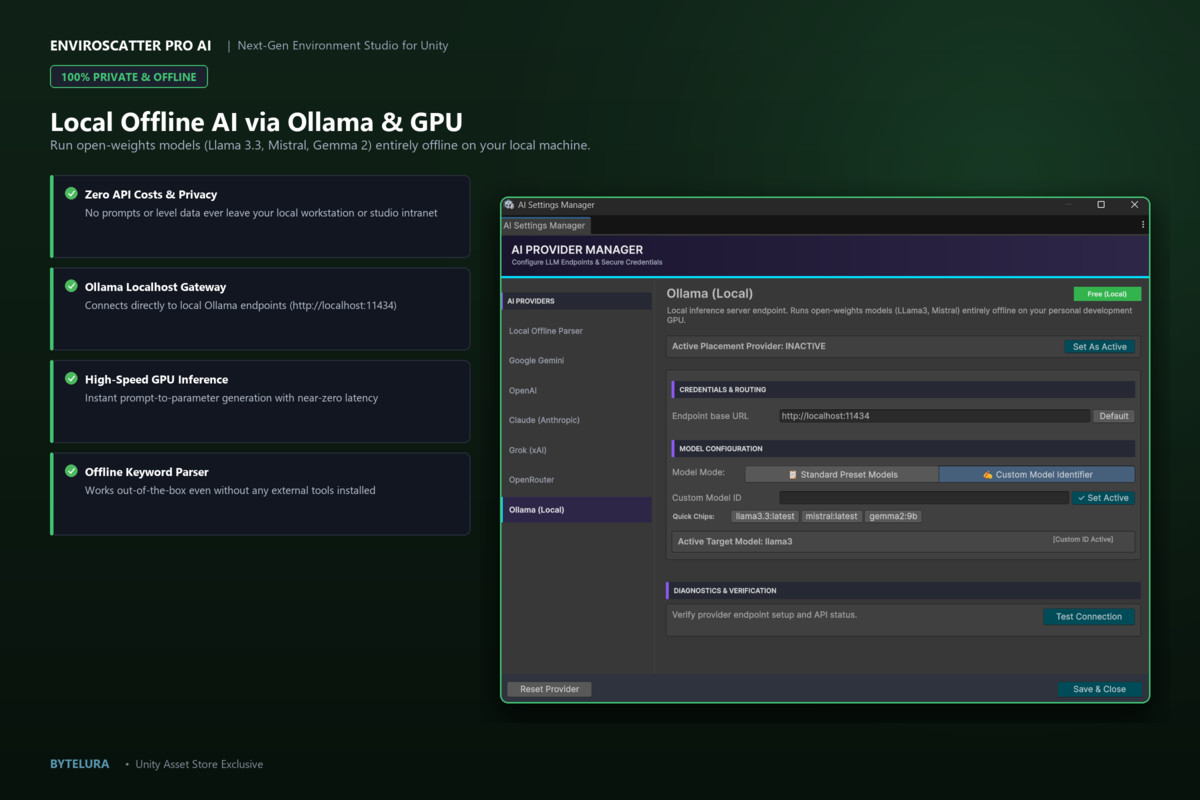
Task: Click the Model Mode label
Action: [698, 473]
